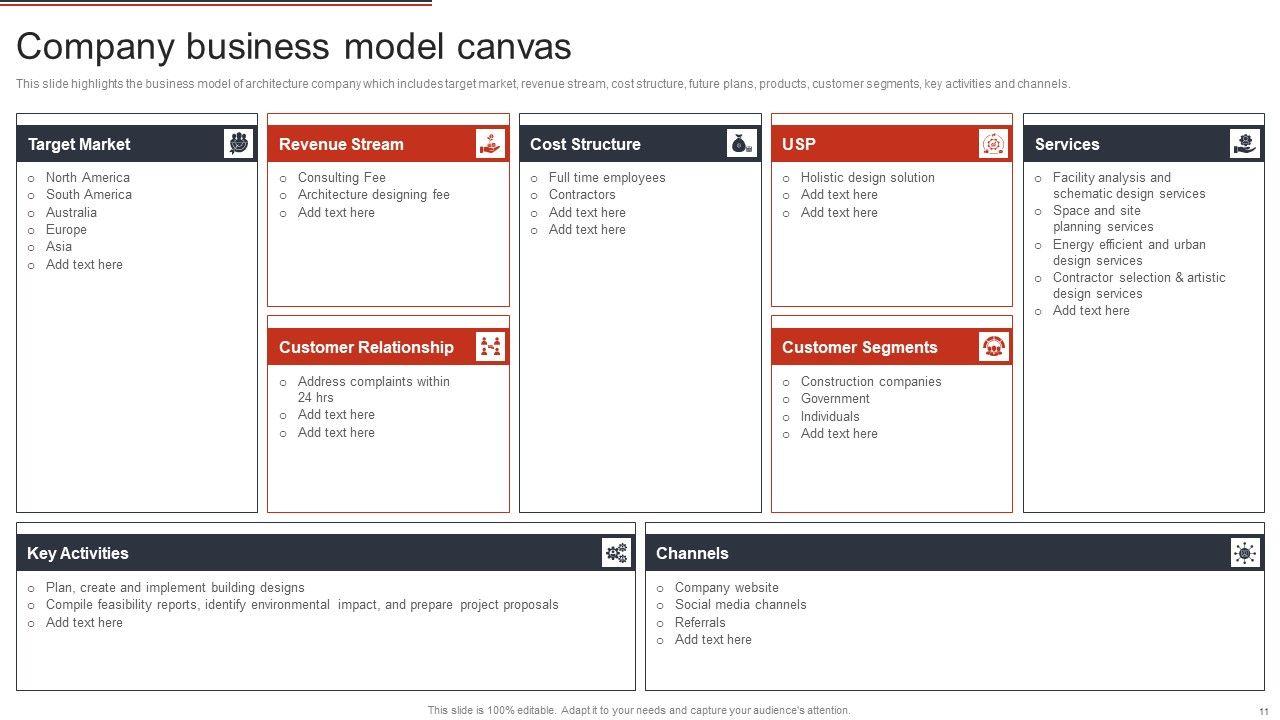Click the Cost Structure money bag icon

[x=741, y=144]
